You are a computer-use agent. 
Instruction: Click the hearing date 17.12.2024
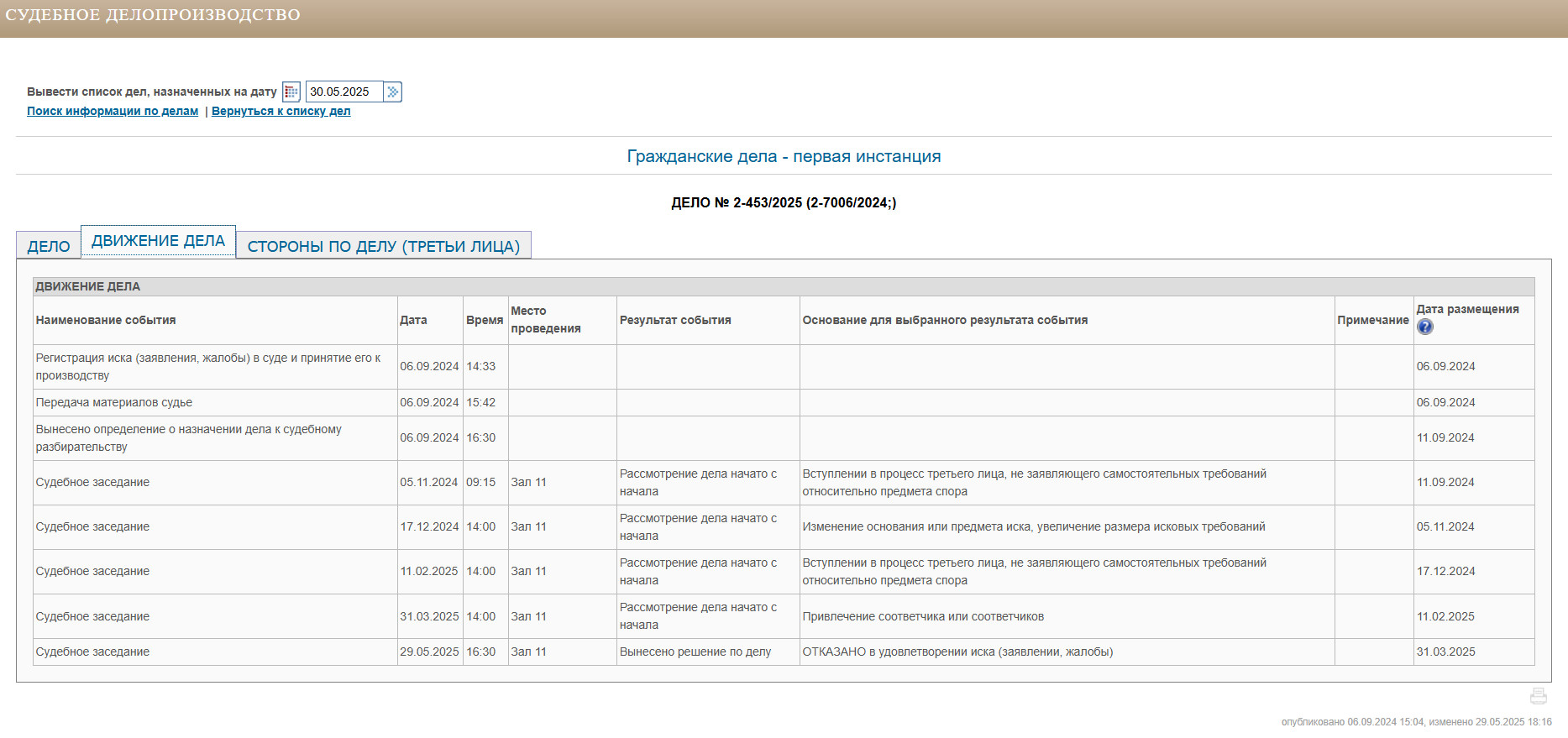(x=429, y=526)
